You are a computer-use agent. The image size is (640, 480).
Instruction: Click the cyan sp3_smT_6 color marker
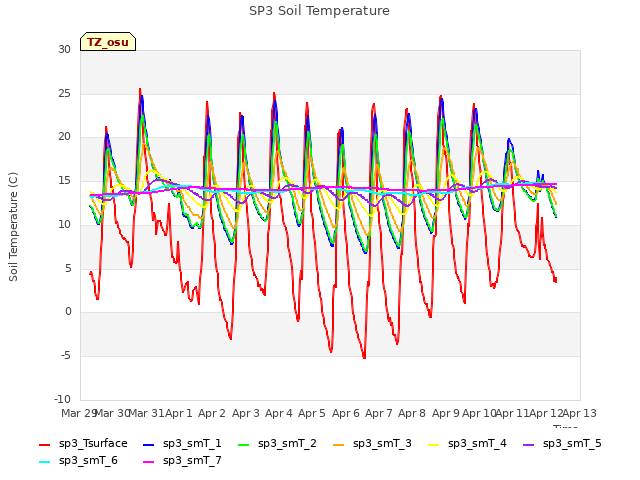coord(44,462)
